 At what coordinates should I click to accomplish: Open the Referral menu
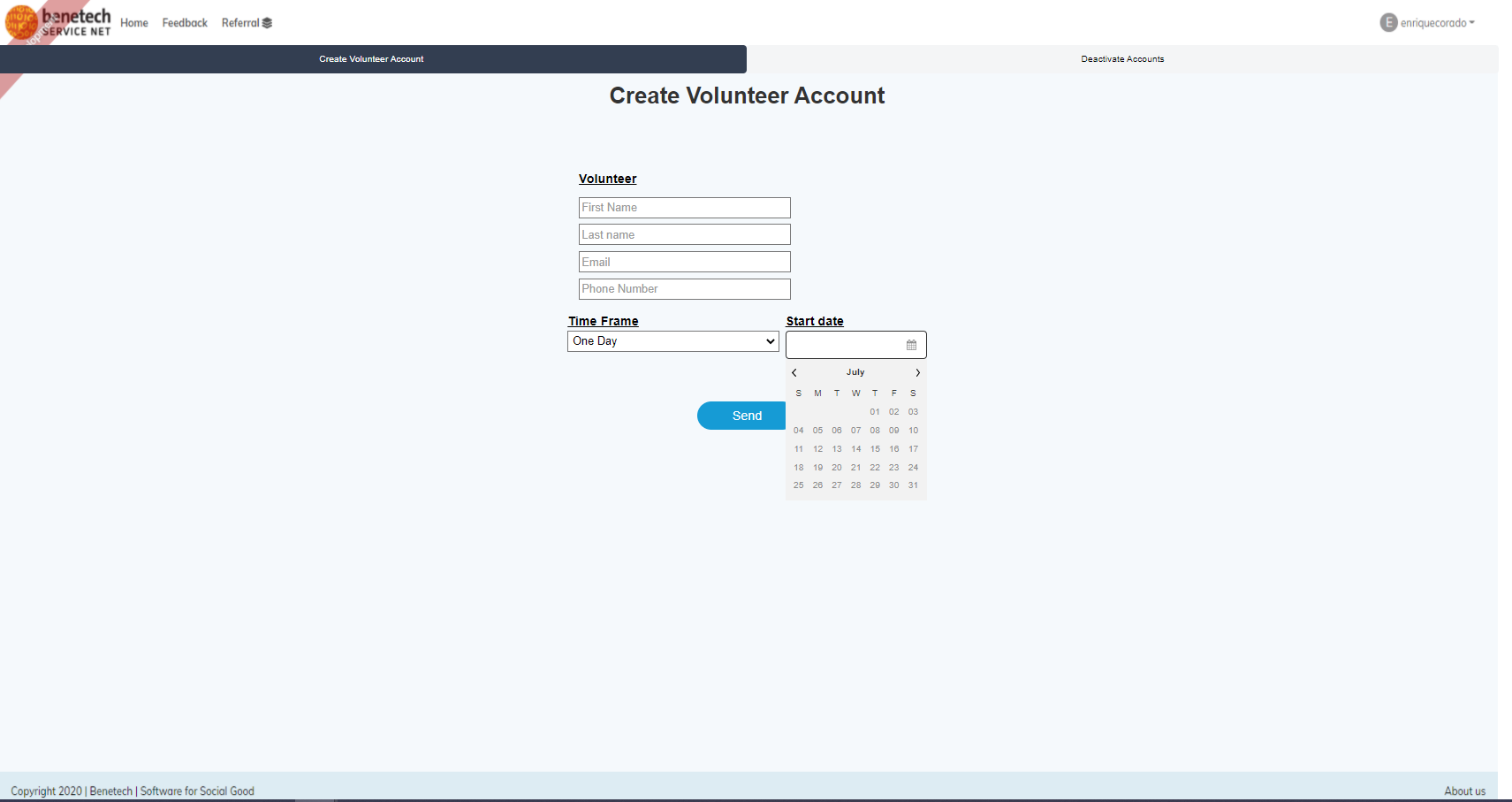[x=247, y=23]
